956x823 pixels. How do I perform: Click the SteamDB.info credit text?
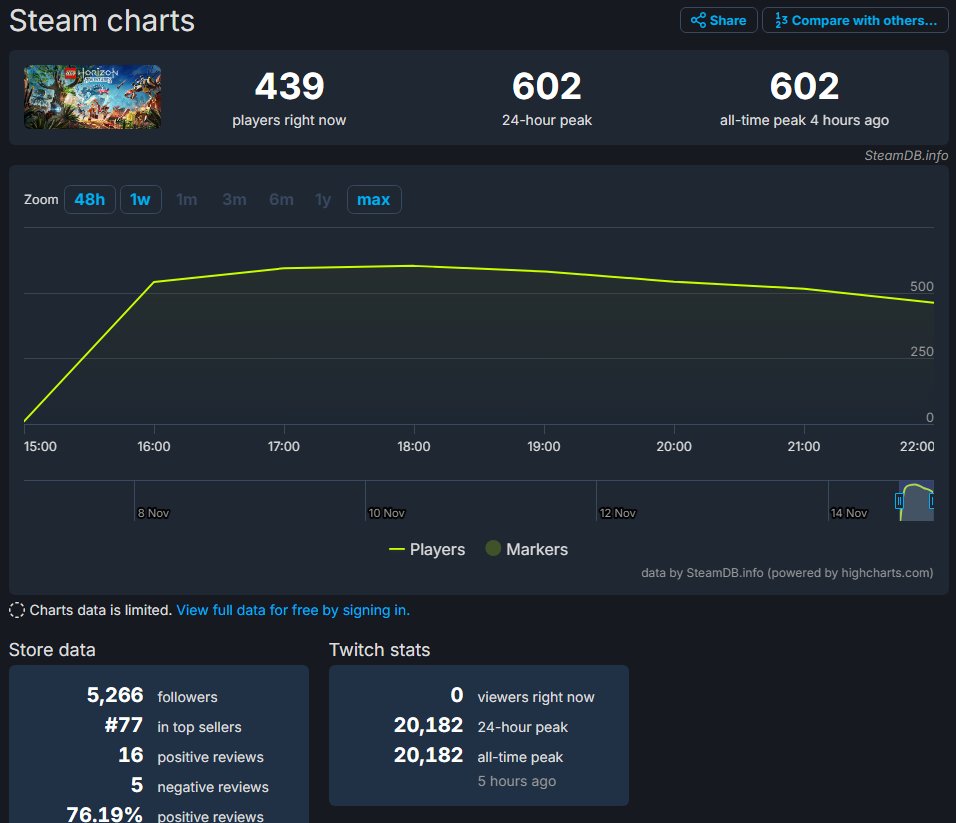pyautogui.click(x=906, y=155)
